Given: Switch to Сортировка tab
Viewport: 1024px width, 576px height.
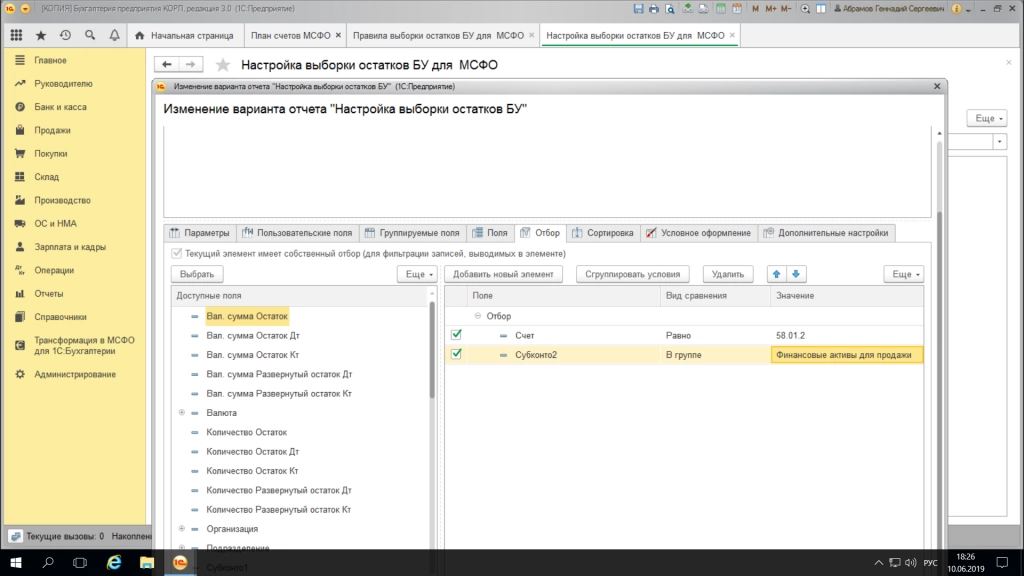Looking at the screenshot, I should tap(603, 233).
